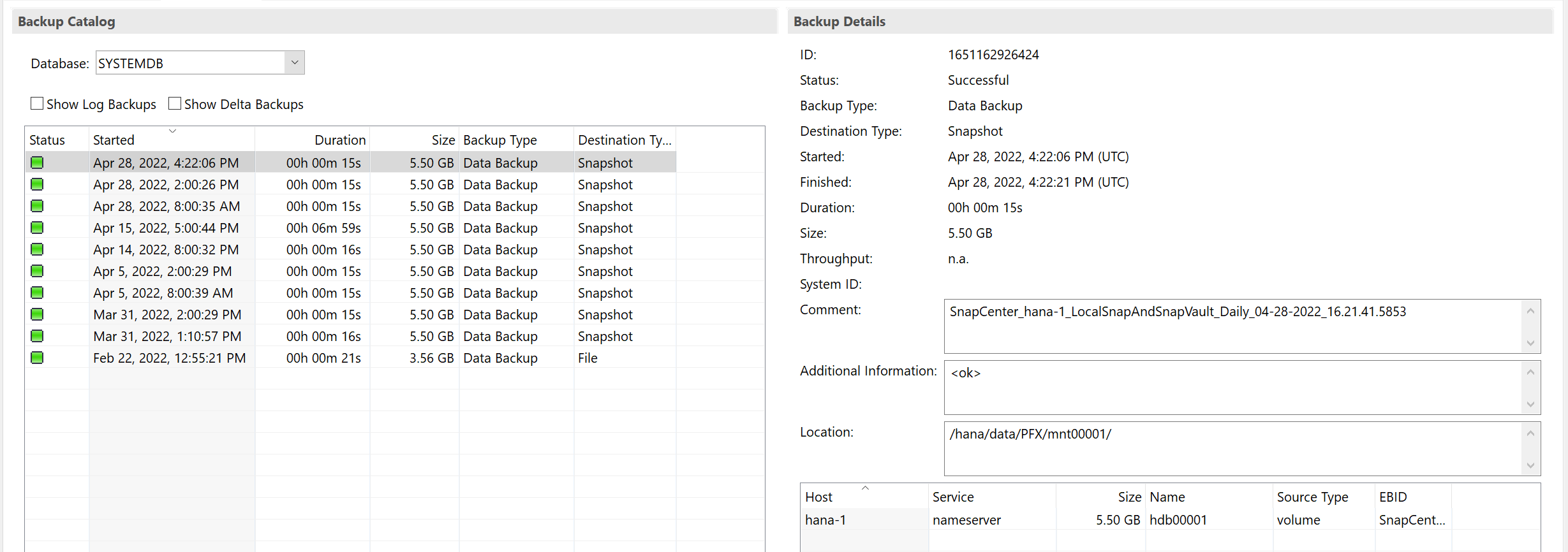Open the Database SYSTEMDB dropdown
The width and height of the screenshot is (1568, 552).
294,63
